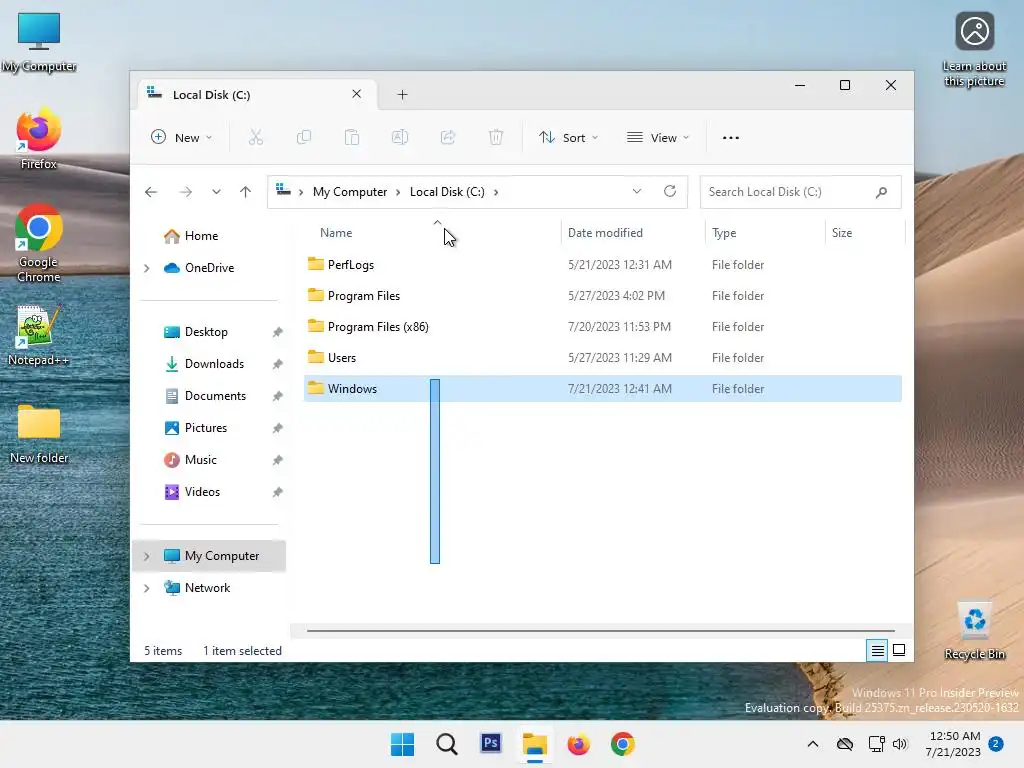Refresh the Local Disk (C:) view

(669, 191)
